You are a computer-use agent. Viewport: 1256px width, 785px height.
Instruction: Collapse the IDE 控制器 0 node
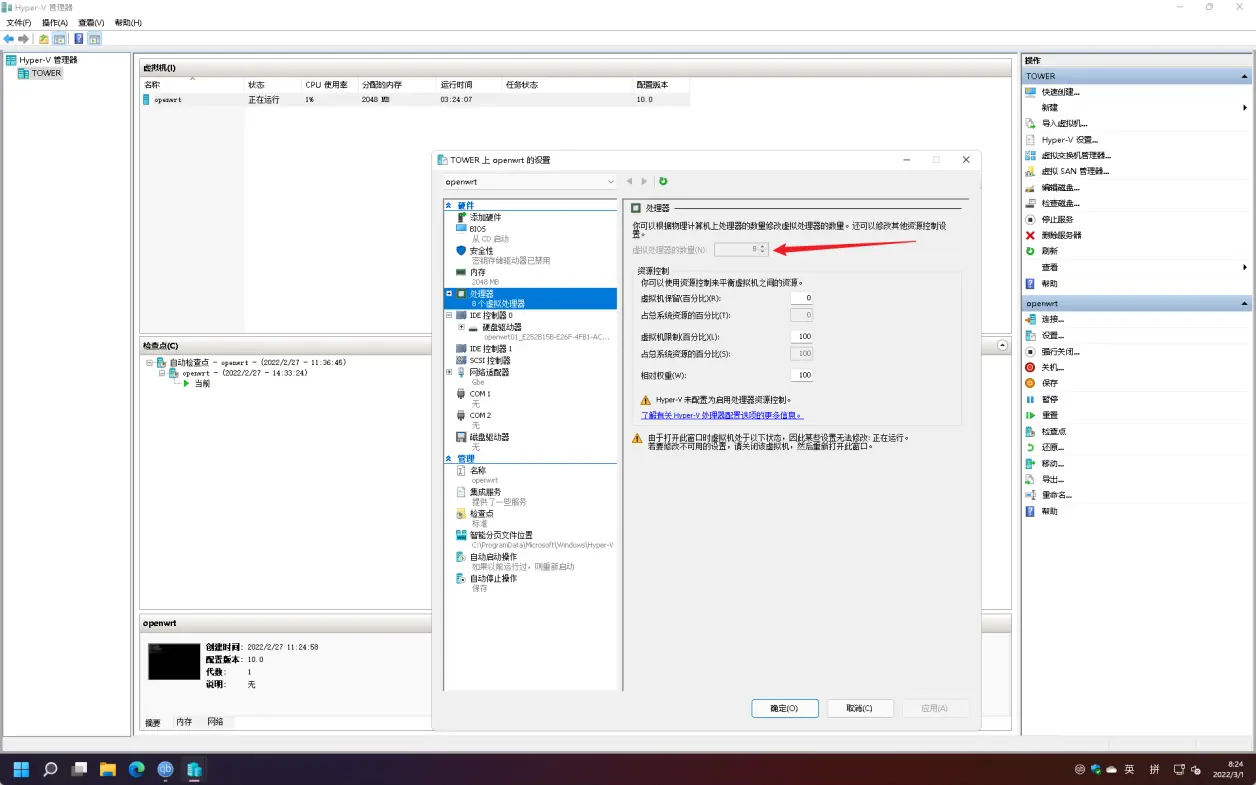[x=449, y=315]
